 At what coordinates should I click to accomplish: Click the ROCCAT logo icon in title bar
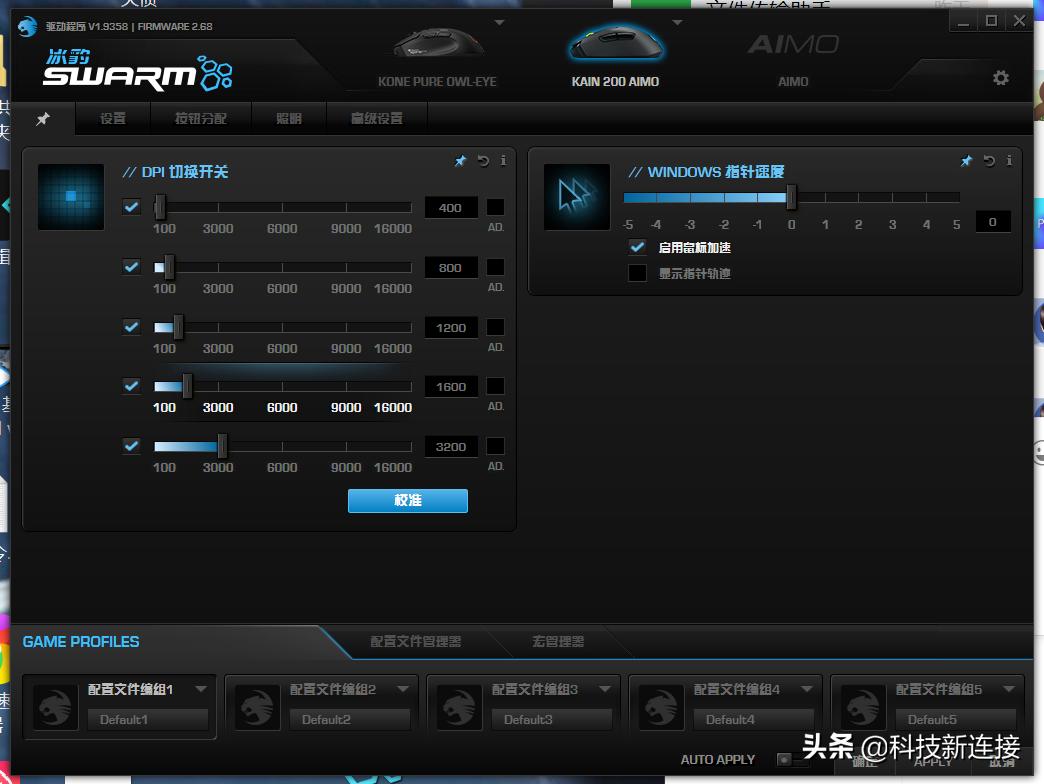point(27,27)
